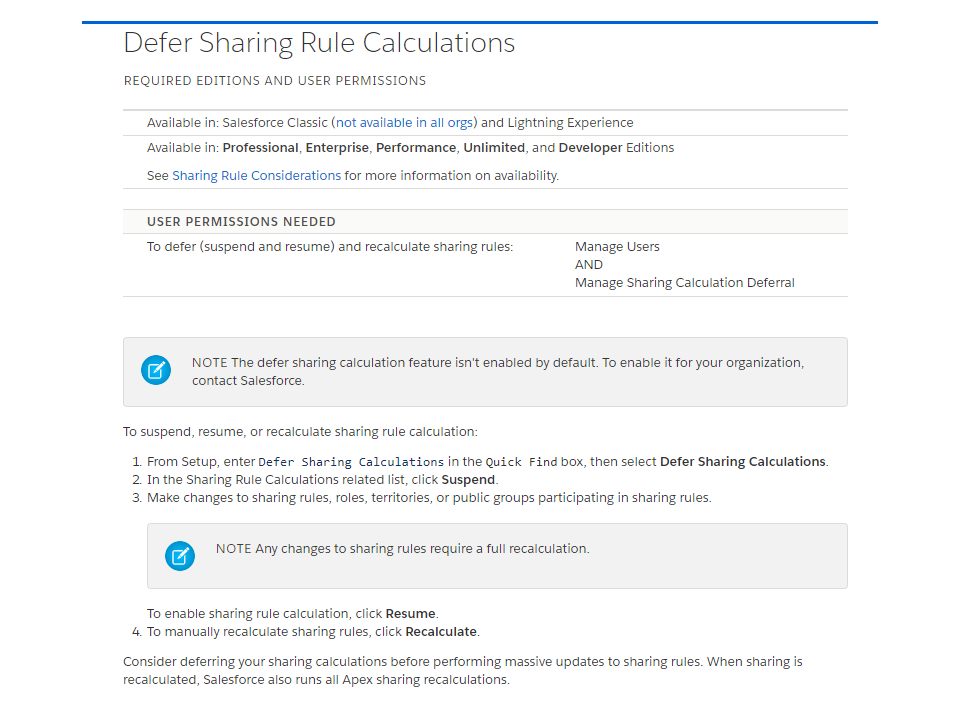Click 'NOTE Any changes to sharing rules' text
This screenshot has height=720, width=960.
pyautogui.click(x=402, y=549)
